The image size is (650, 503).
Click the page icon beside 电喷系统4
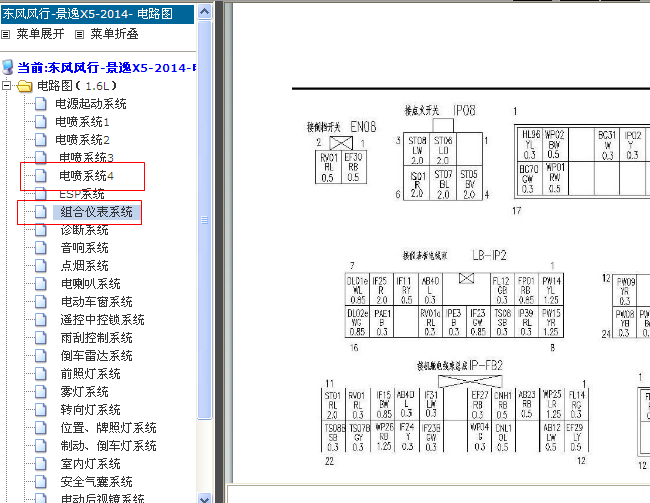click(41, 176)
